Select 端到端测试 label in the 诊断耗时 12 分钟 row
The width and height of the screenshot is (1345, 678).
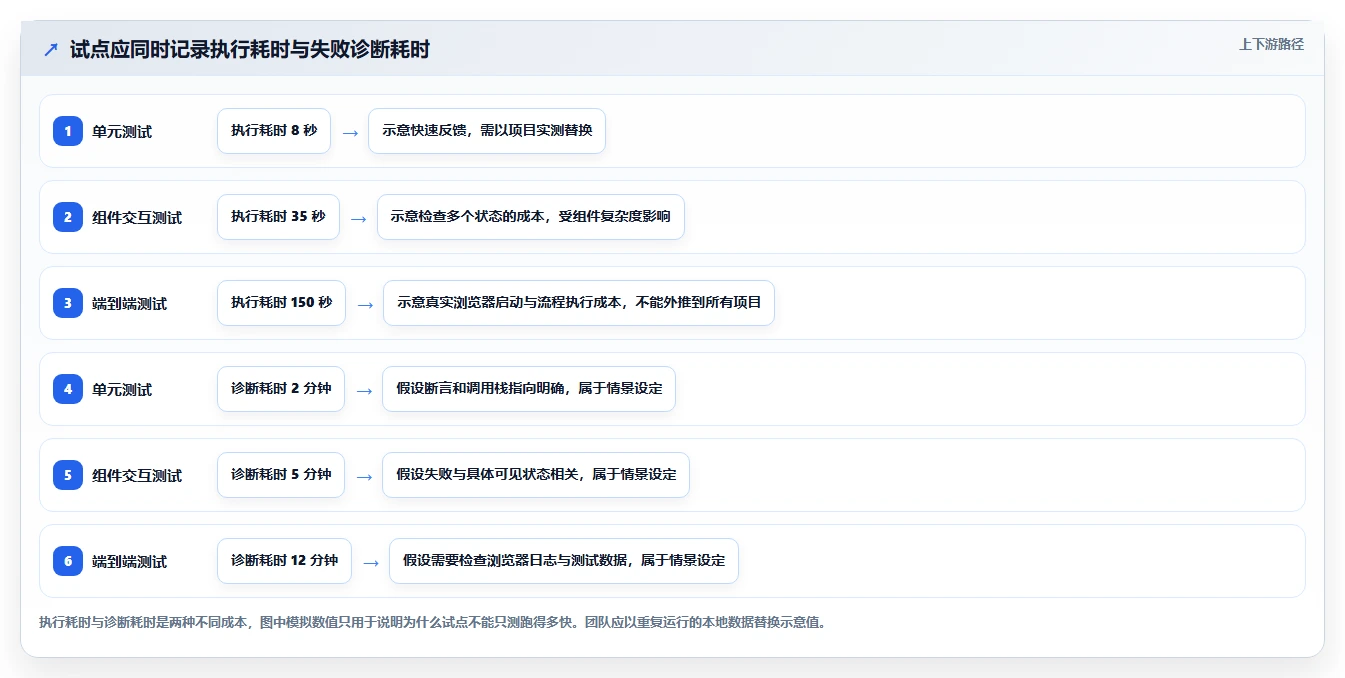tap(130, 561)
